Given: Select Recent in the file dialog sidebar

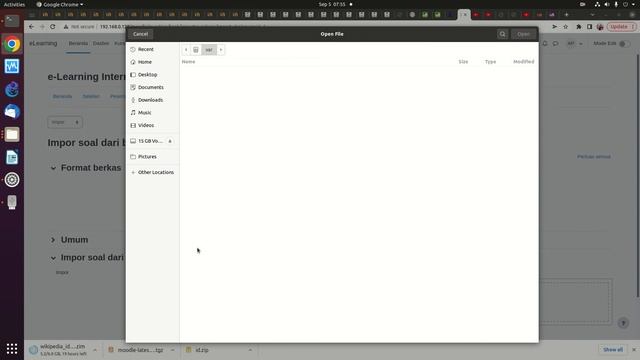Looking at the screenshot, I should click(153, 49).
